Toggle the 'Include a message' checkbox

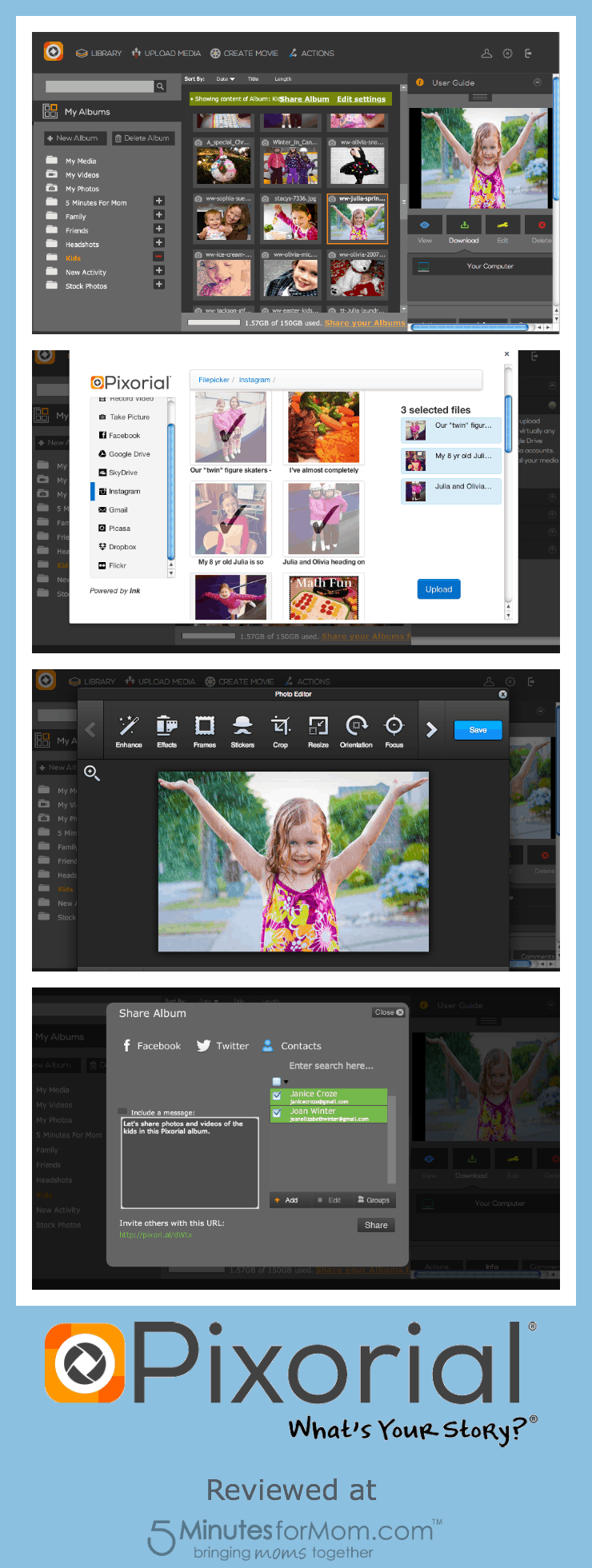[123, 1111]
